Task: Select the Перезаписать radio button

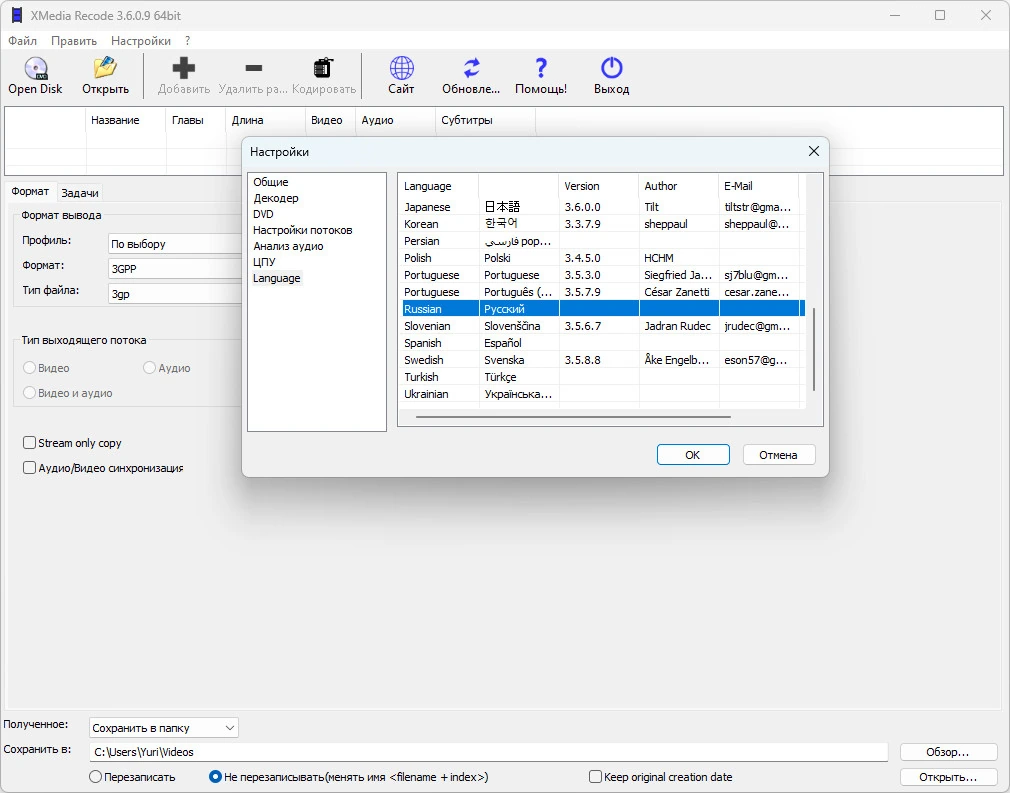Action: point(95,777)
